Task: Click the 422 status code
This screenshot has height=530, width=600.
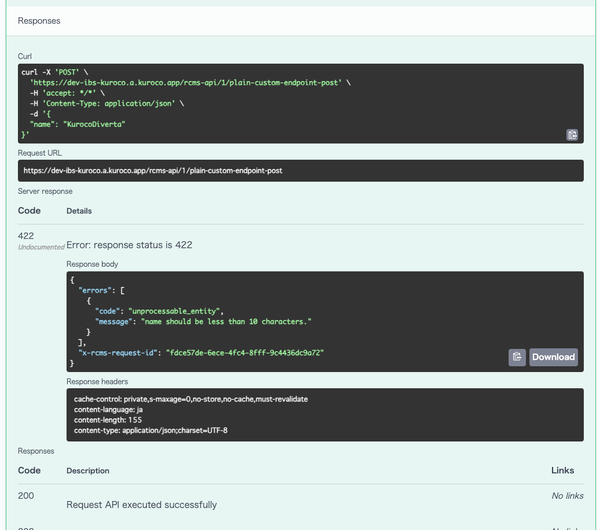Action: (26, 236)
